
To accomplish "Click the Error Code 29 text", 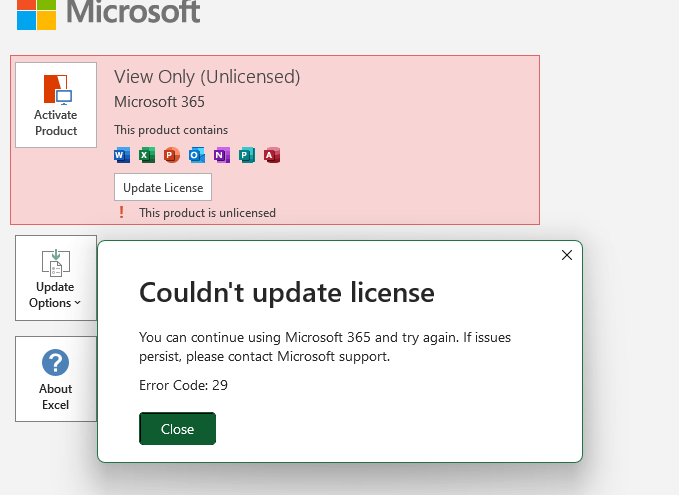I will [x=183, y=385].
